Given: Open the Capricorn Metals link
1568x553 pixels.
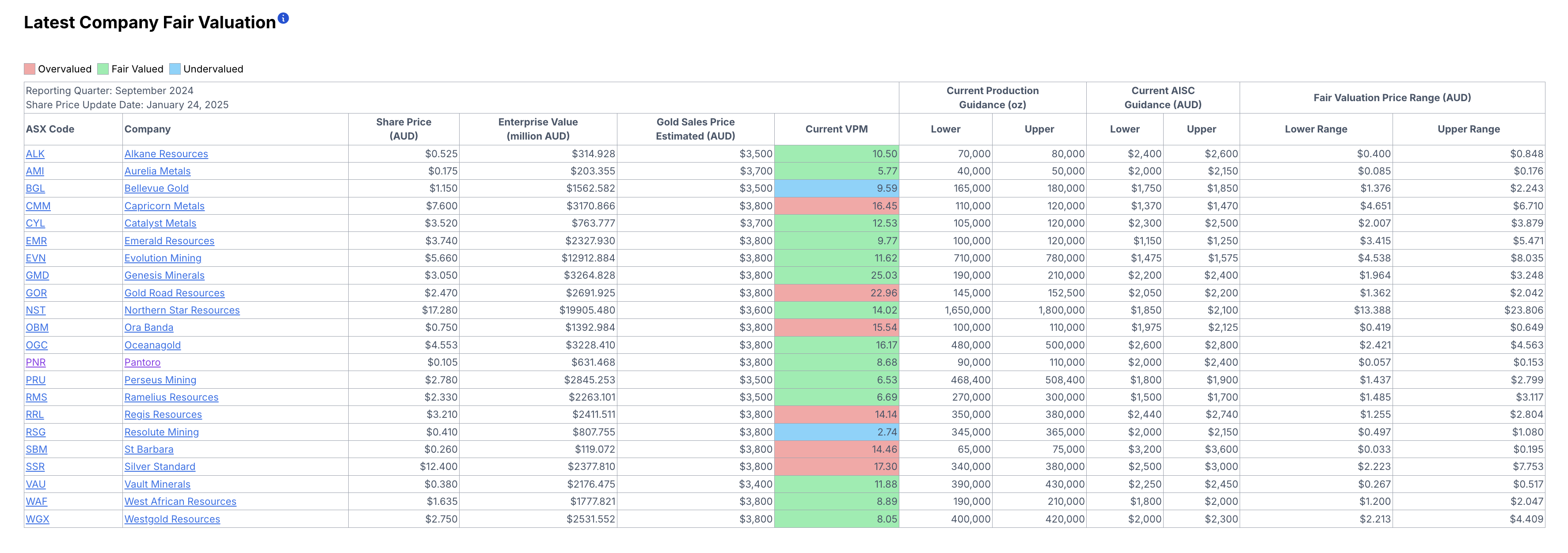Looking at the screenshot, I should [164, 206].
